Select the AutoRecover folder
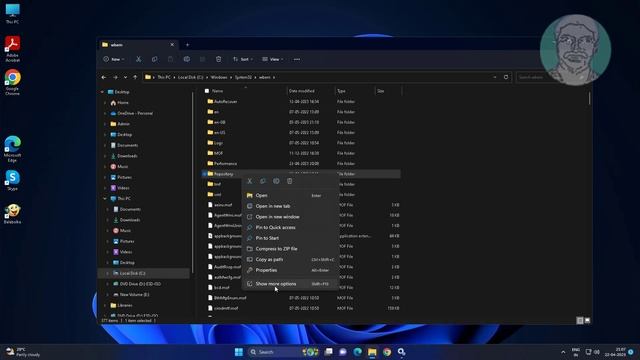The image size is (640, 360). click(x=225, y=102)
